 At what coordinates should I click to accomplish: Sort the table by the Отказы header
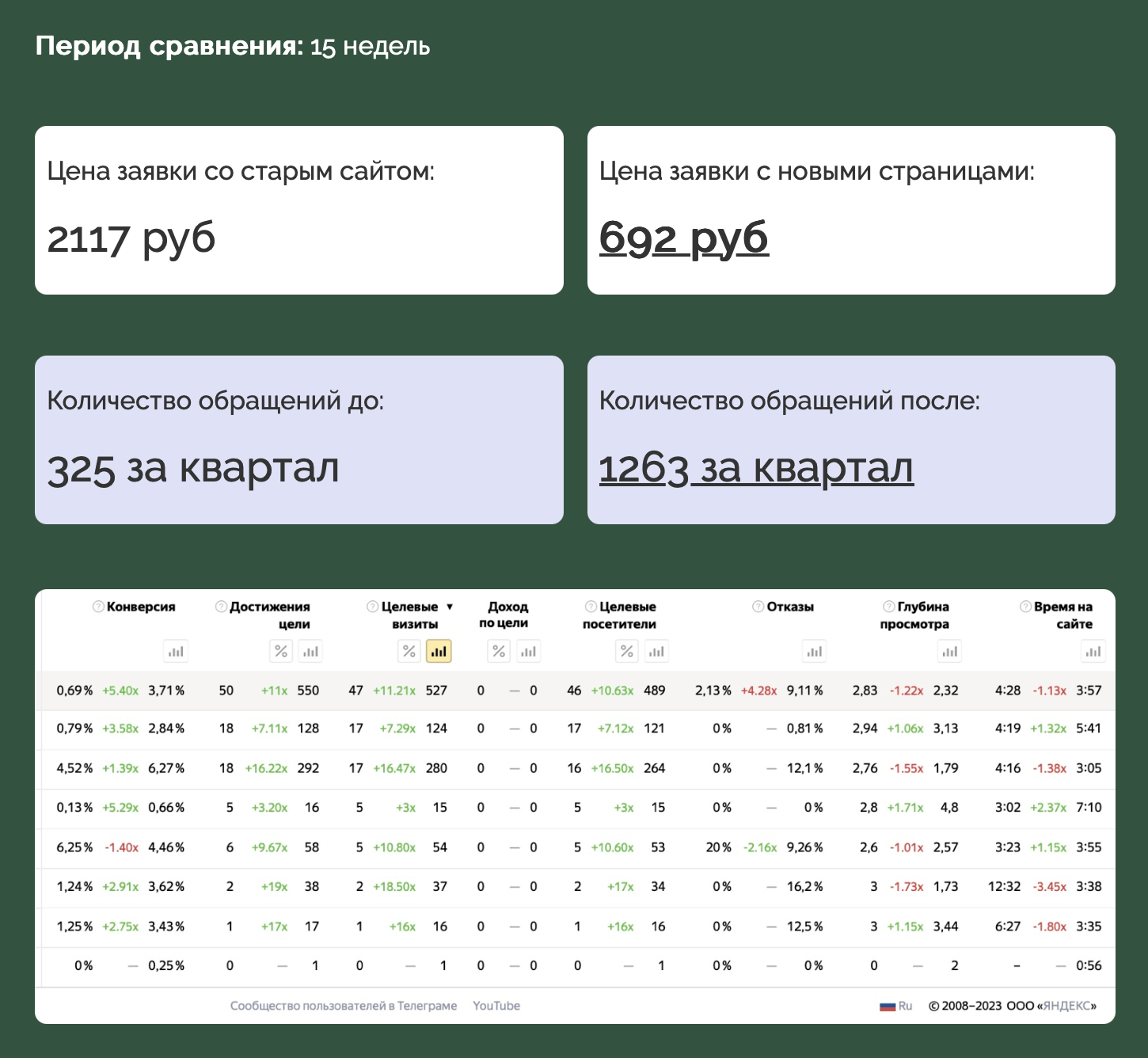point(790,607)
